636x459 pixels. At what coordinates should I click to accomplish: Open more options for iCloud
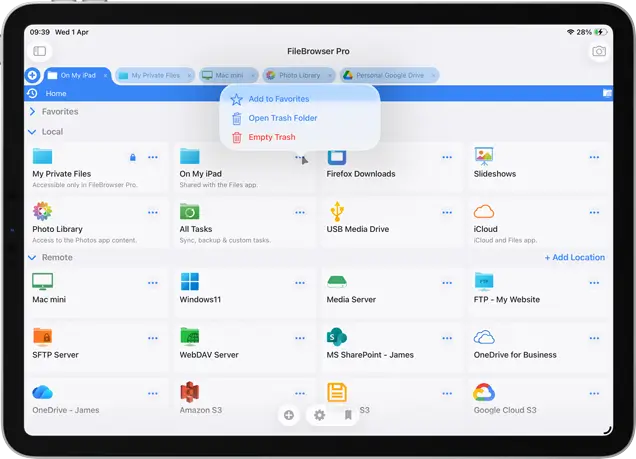(x=594, y=212)
